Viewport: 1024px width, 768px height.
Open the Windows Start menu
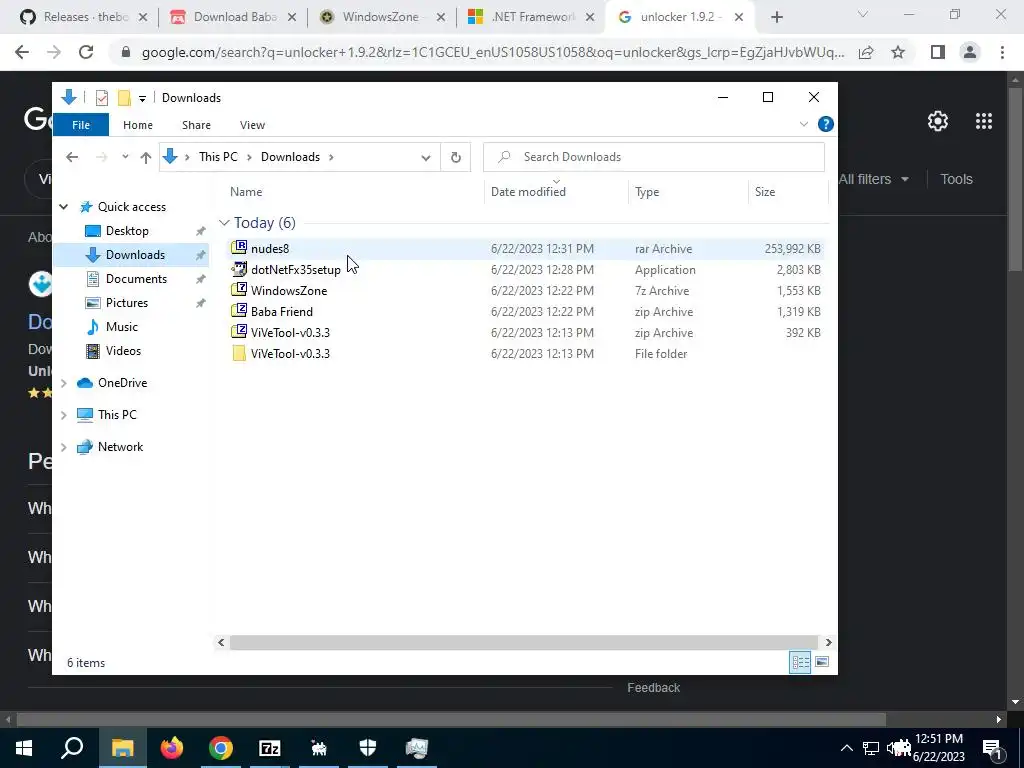coord(24,748)
